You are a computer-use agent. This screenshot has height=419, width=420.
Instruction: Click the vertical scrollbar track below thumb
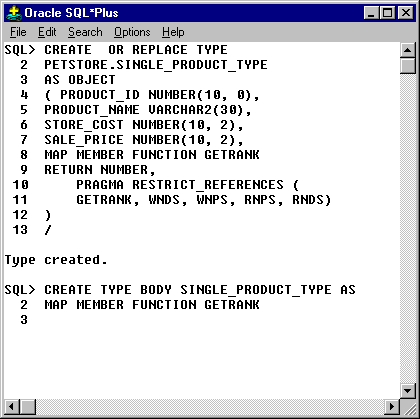tap(408, 228)
